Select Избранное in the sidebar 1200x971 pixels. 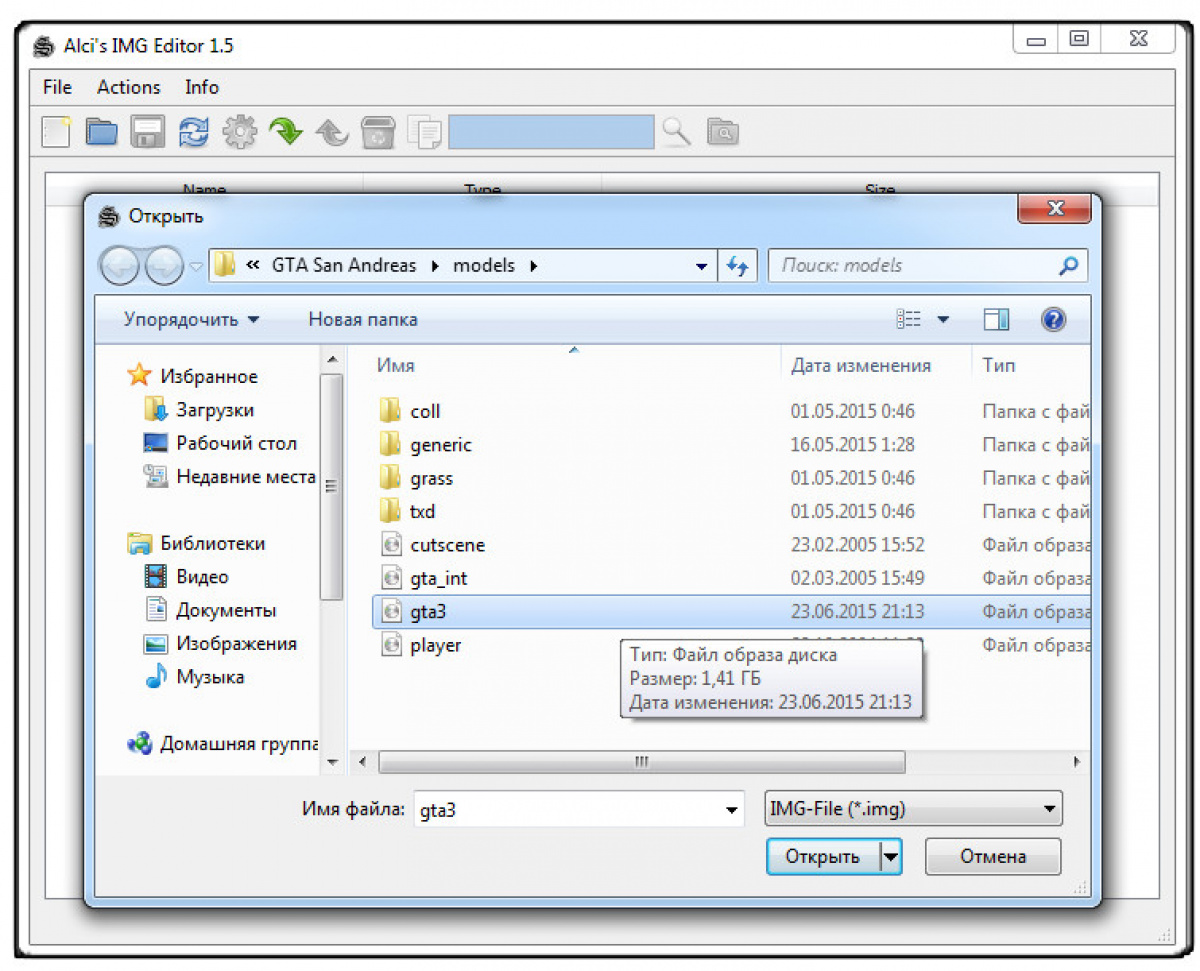(193, 377)
